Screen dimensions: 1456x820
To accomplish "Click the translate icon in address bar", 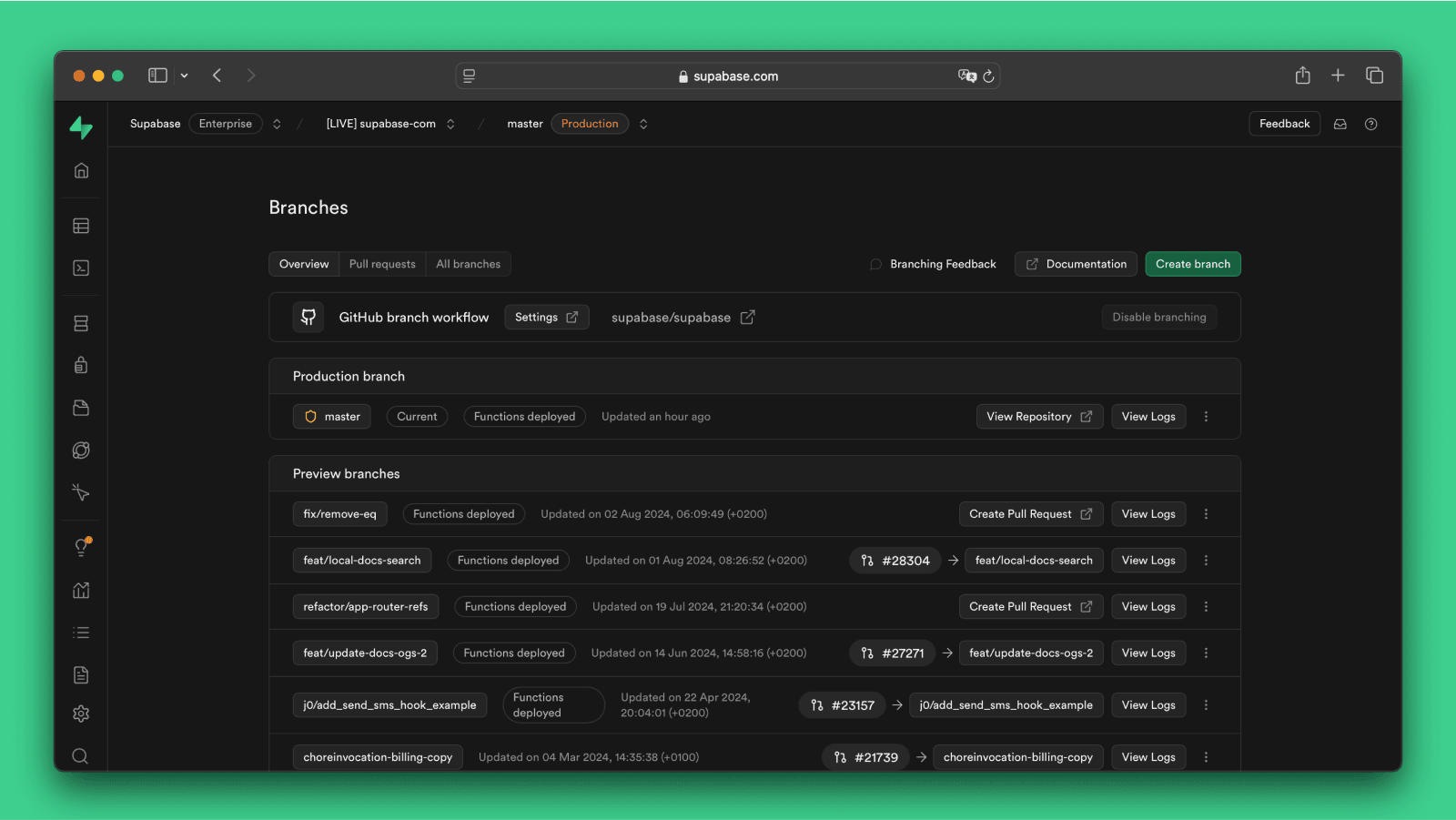I will (967, 76).
